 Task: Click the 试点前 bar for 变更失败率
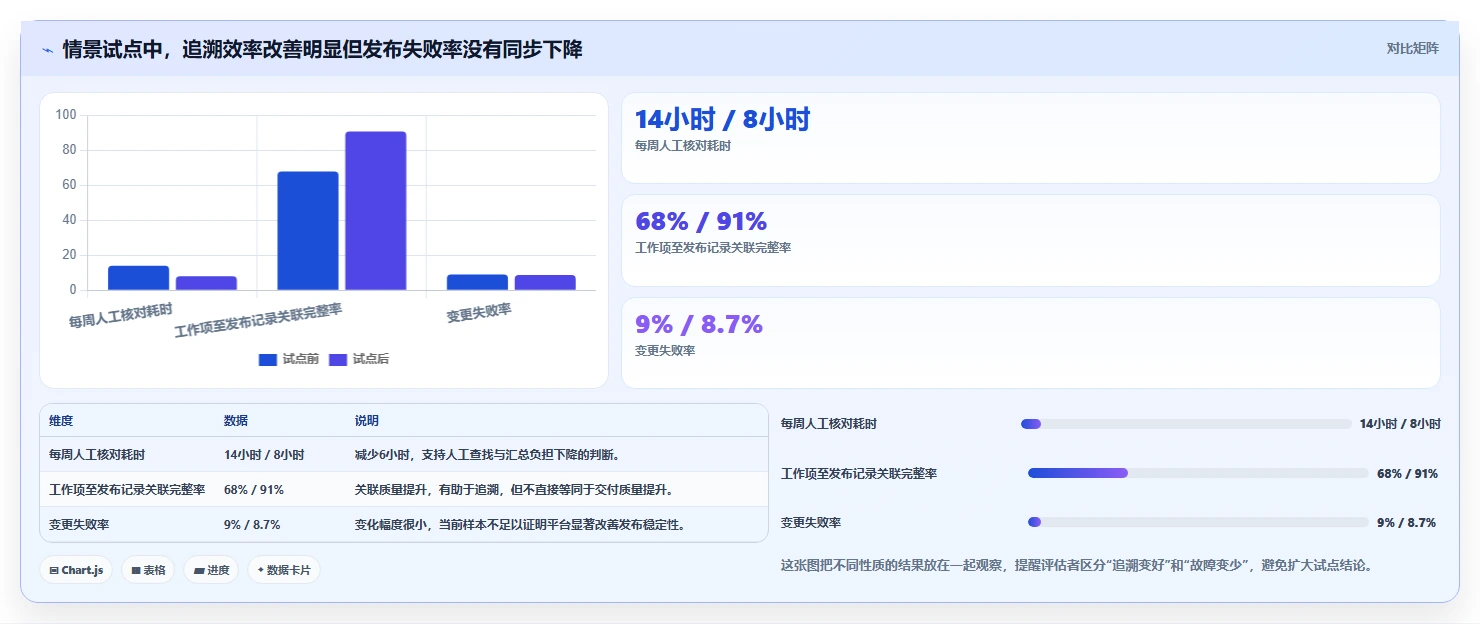pyautogui.click(x=477, y=282)
